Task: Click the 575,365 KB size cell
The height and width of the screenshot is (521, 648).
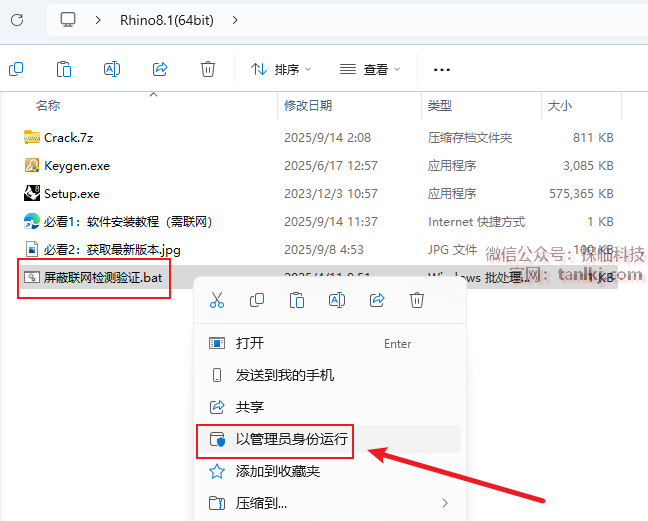Action: pyautogui.click(x=581, y=194)
